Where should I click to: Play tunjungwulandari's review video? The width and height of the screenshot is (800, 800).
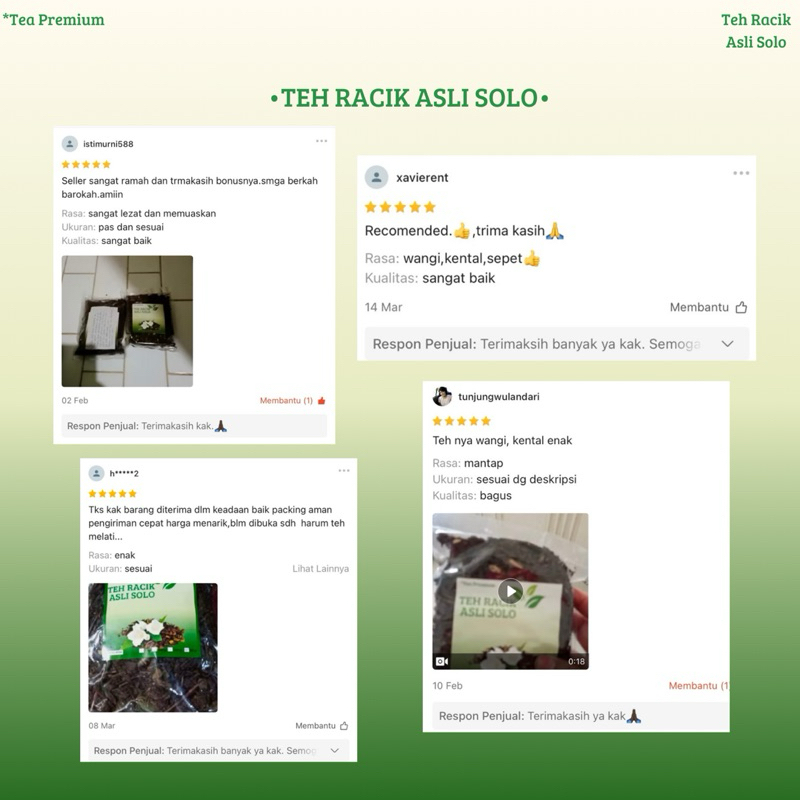coord(510,591)
